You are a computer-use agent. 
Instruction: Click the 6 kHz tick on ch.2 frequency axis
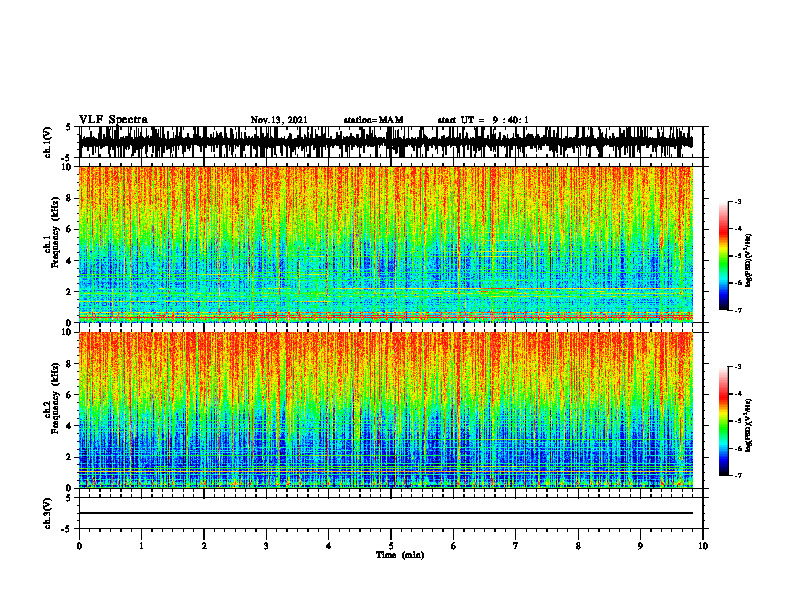click(x=69, y=395)
